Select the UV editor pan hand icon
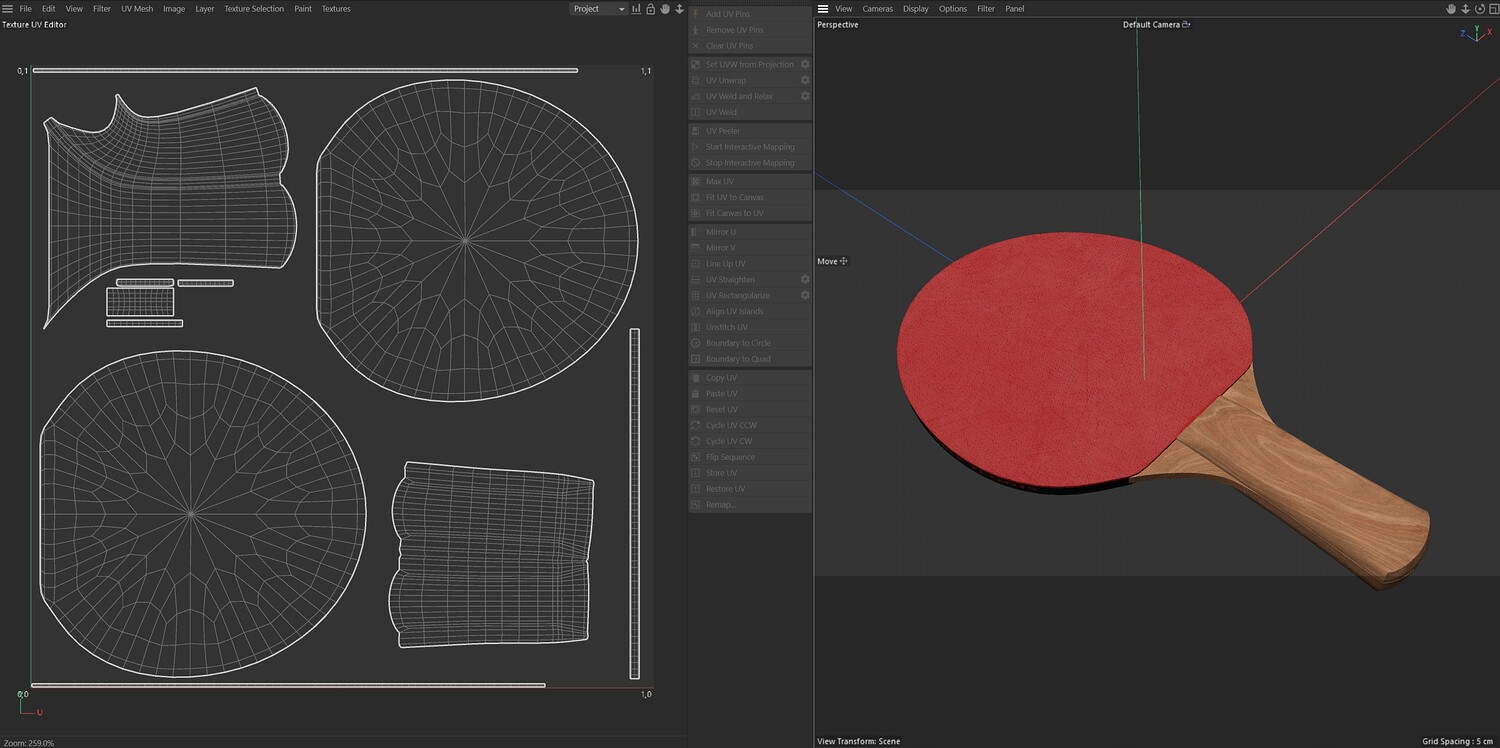Screen dimensions: 1500x748 point(664,9)
